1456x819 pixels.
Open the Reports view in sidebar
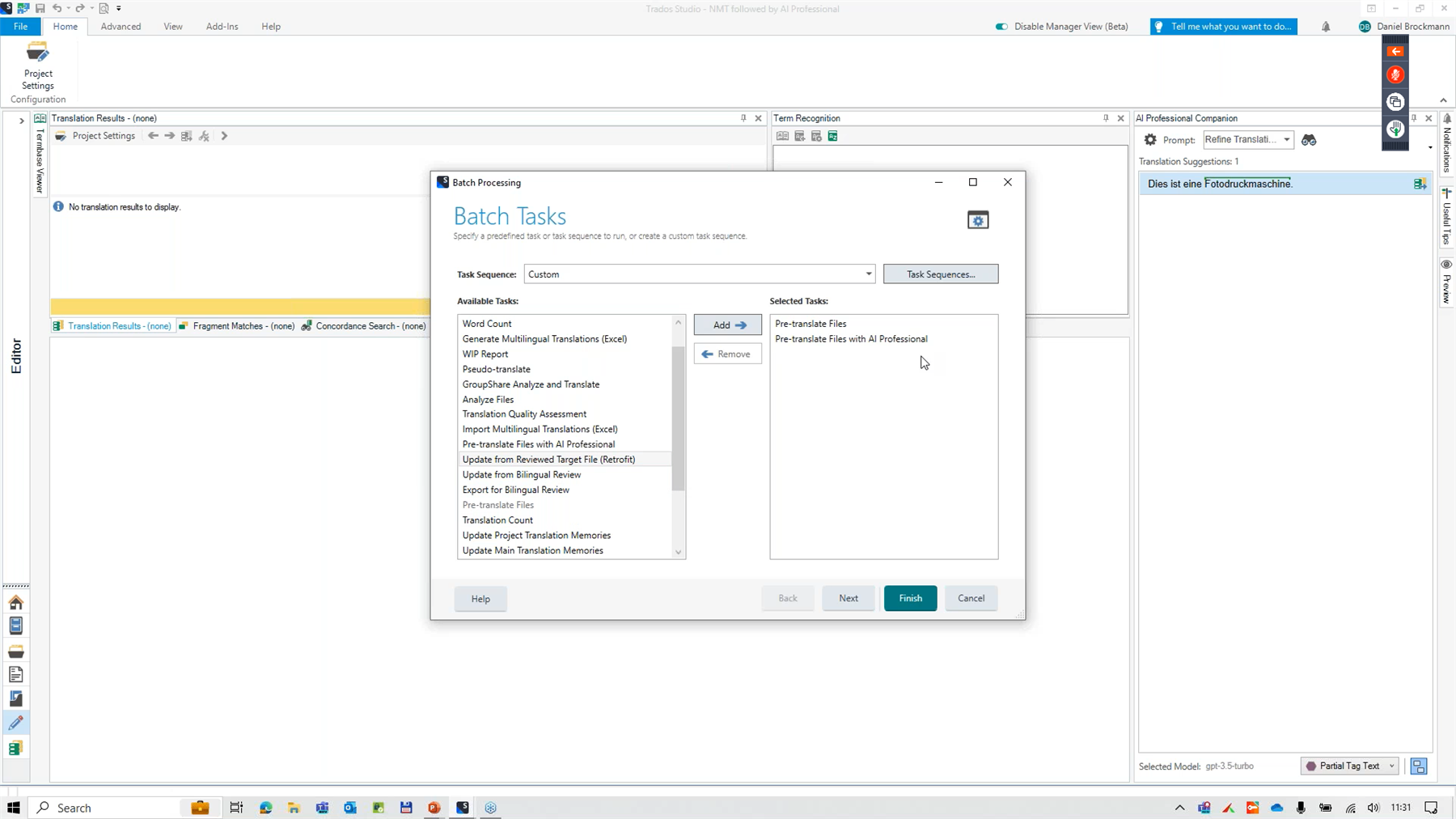pyautogui.click(x=16, y=675)
